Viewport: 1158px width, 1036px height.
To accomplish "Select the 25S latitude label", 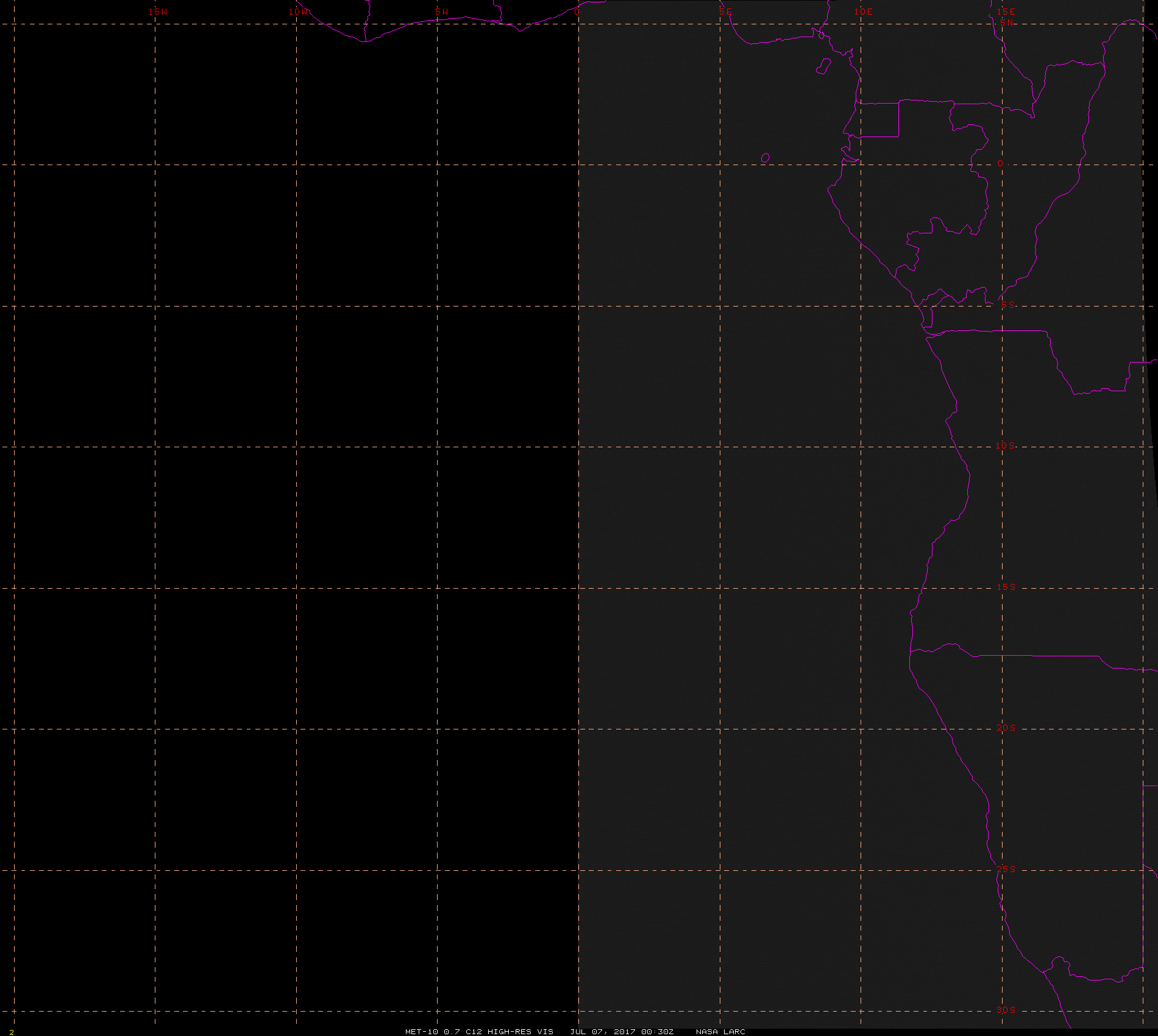I will (x=1006, y=870).
